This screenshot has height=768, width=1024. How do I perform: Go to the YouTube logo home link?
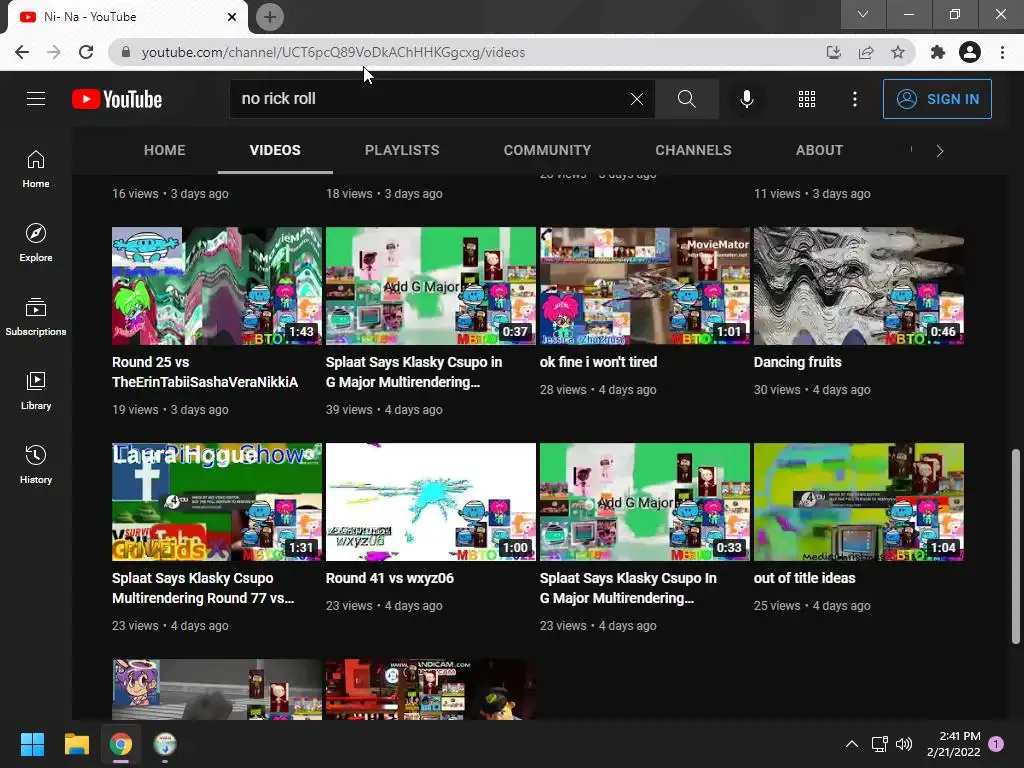point(117,99)
